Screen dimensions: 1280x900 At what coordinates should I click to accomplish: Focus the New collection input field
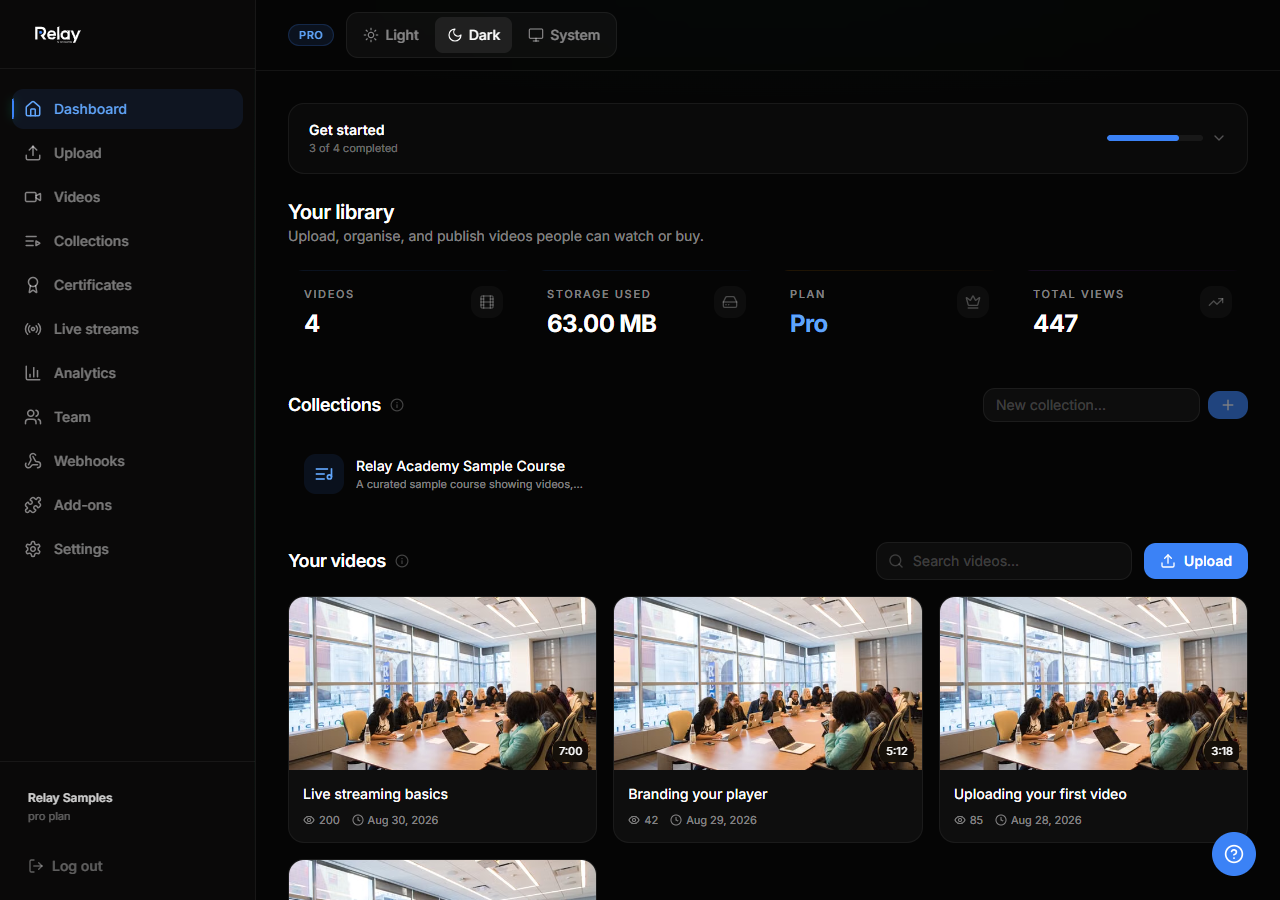point(1091,405)
